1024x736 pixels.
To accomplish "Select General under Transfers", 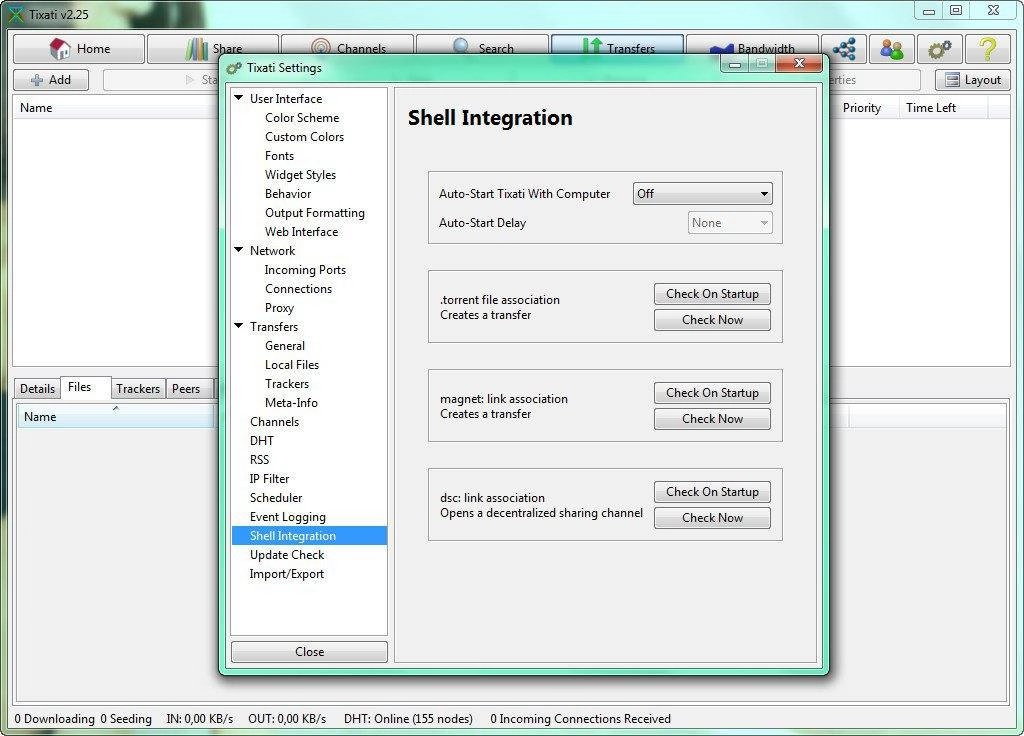I will [285, 345].
